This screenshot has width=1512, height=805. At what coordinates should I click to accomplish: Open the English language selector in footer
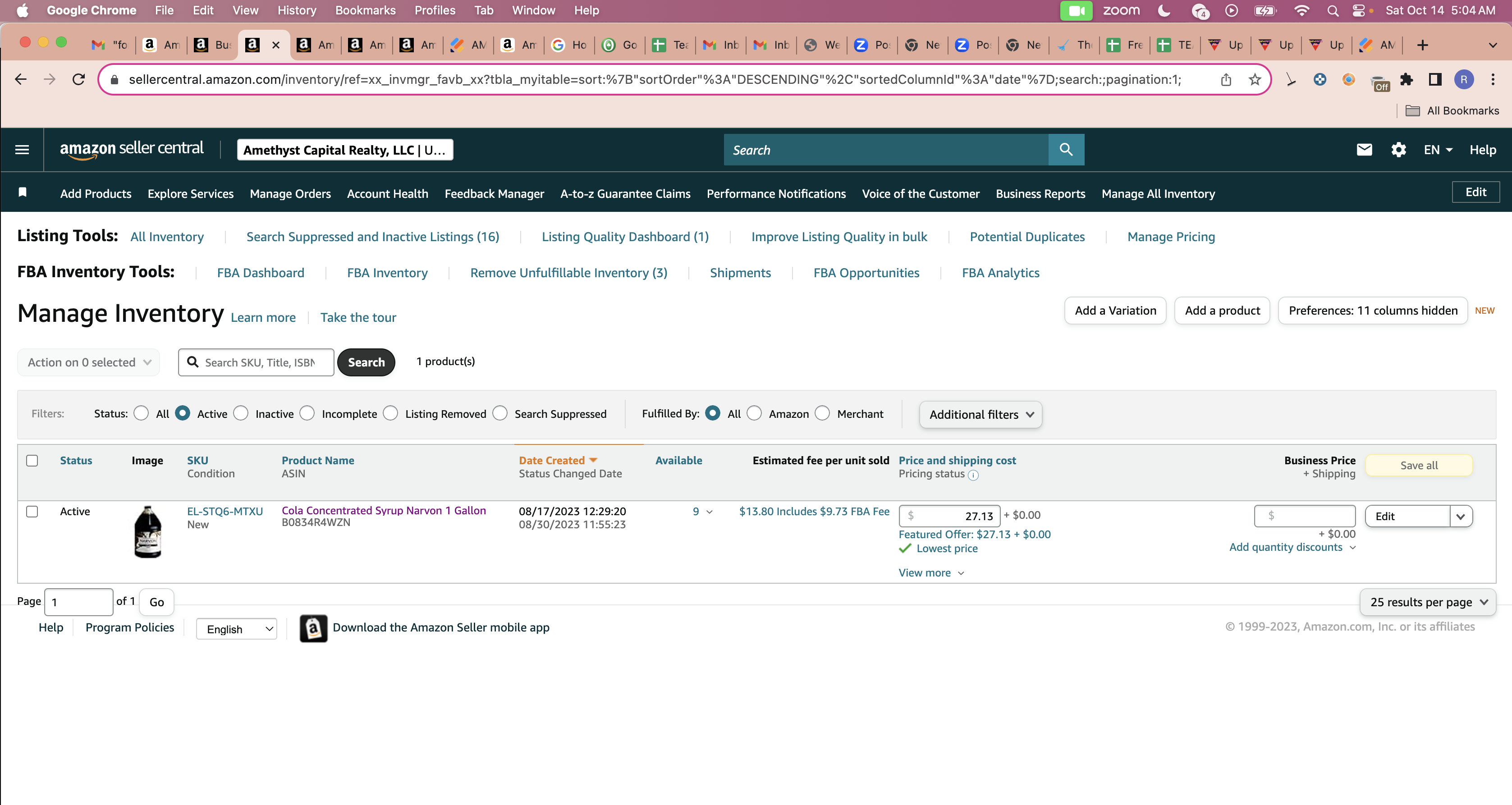[237, 629]
